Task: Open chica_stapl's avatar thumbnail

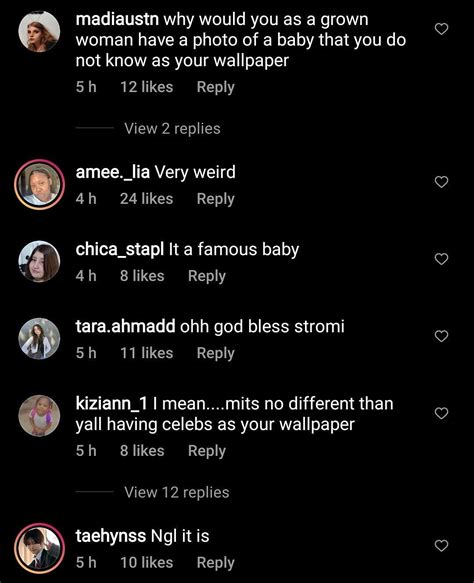Action: [x=39, y=261]
